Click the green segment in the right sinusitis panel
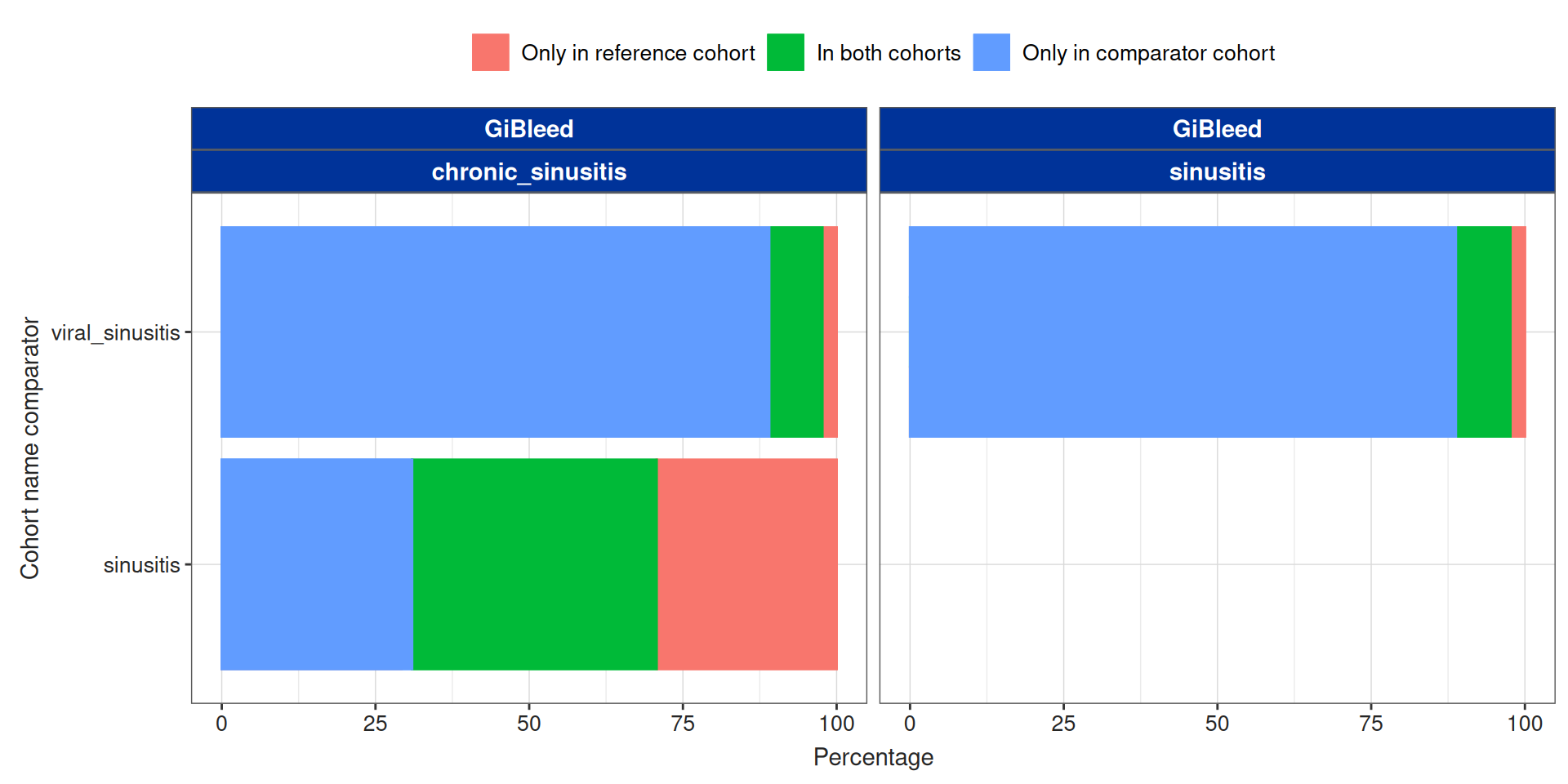Viewport: 1568px width, 784px height. (x=1484, y=332)
